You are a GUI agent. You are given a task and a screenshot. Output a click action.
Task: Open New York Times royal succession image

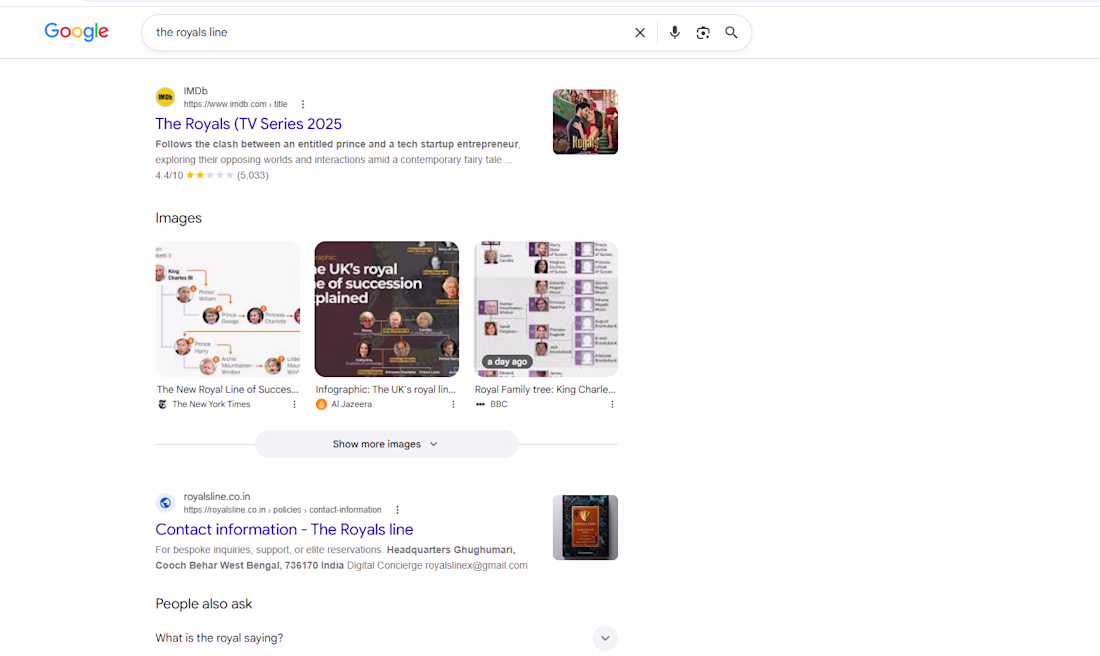pyautogui.click(x=227, y=309)
